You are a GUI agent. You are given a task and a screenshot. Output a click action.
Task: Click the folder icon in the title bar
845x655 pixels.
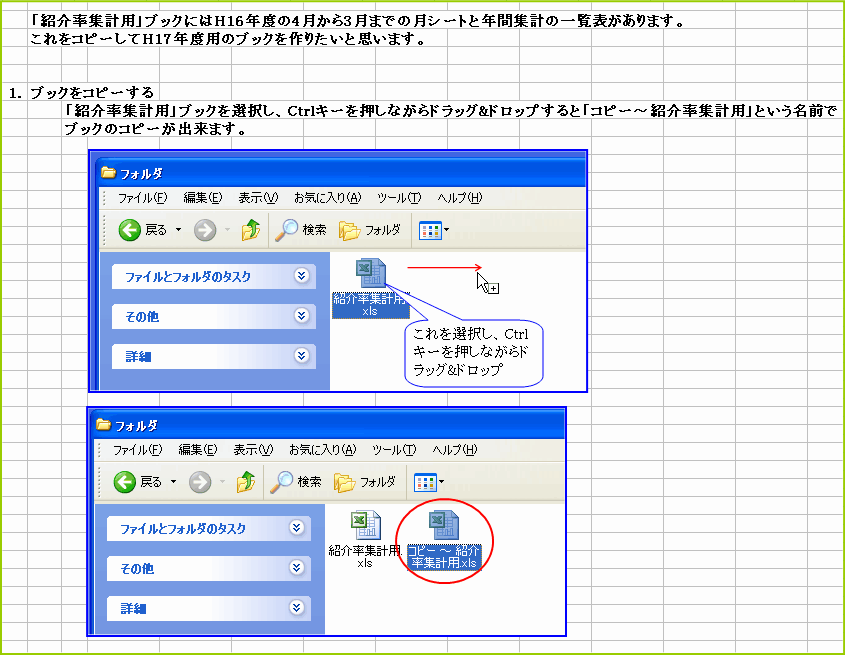110,172
